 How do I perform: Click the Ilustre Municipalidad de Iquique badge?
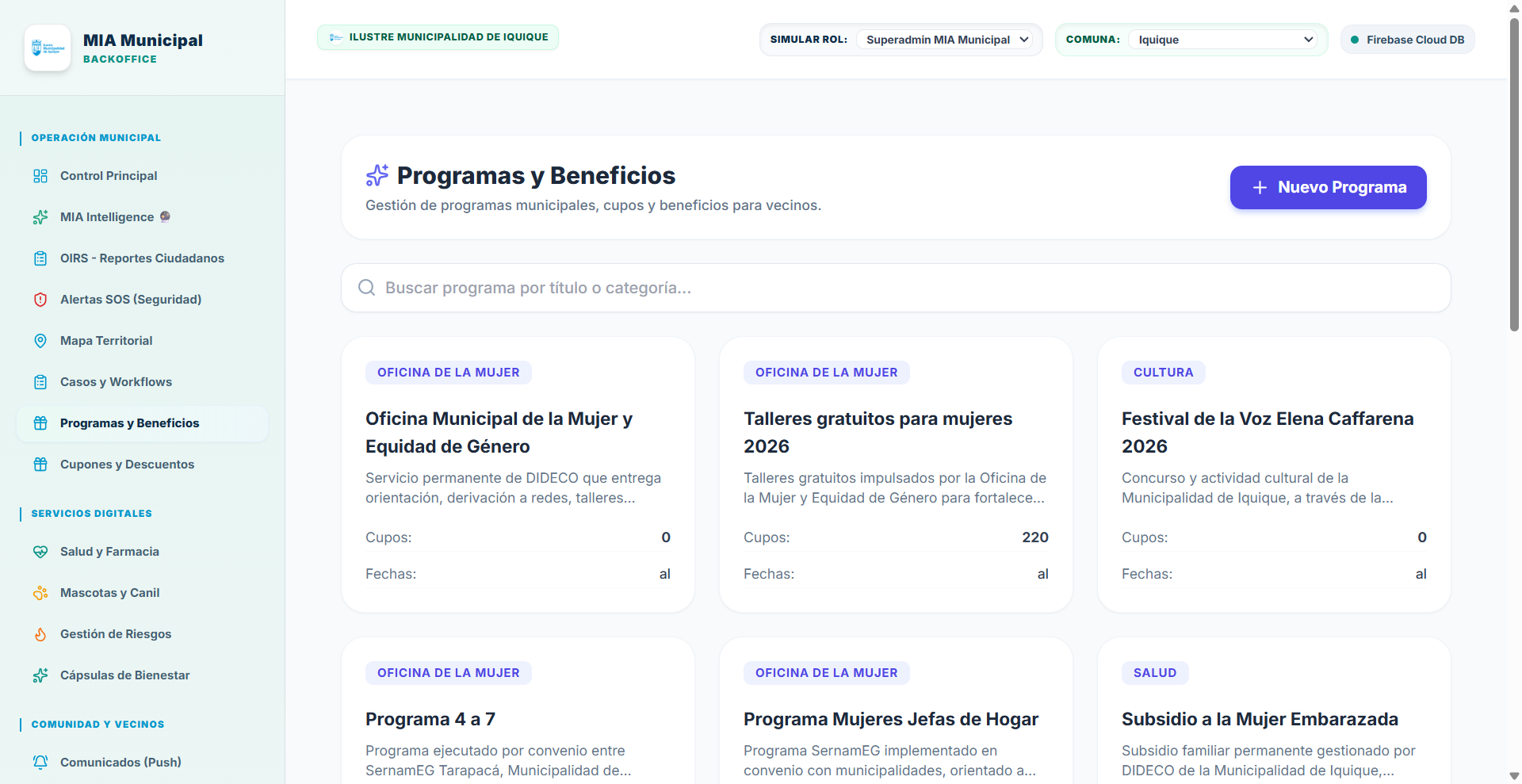click(438, 37)
